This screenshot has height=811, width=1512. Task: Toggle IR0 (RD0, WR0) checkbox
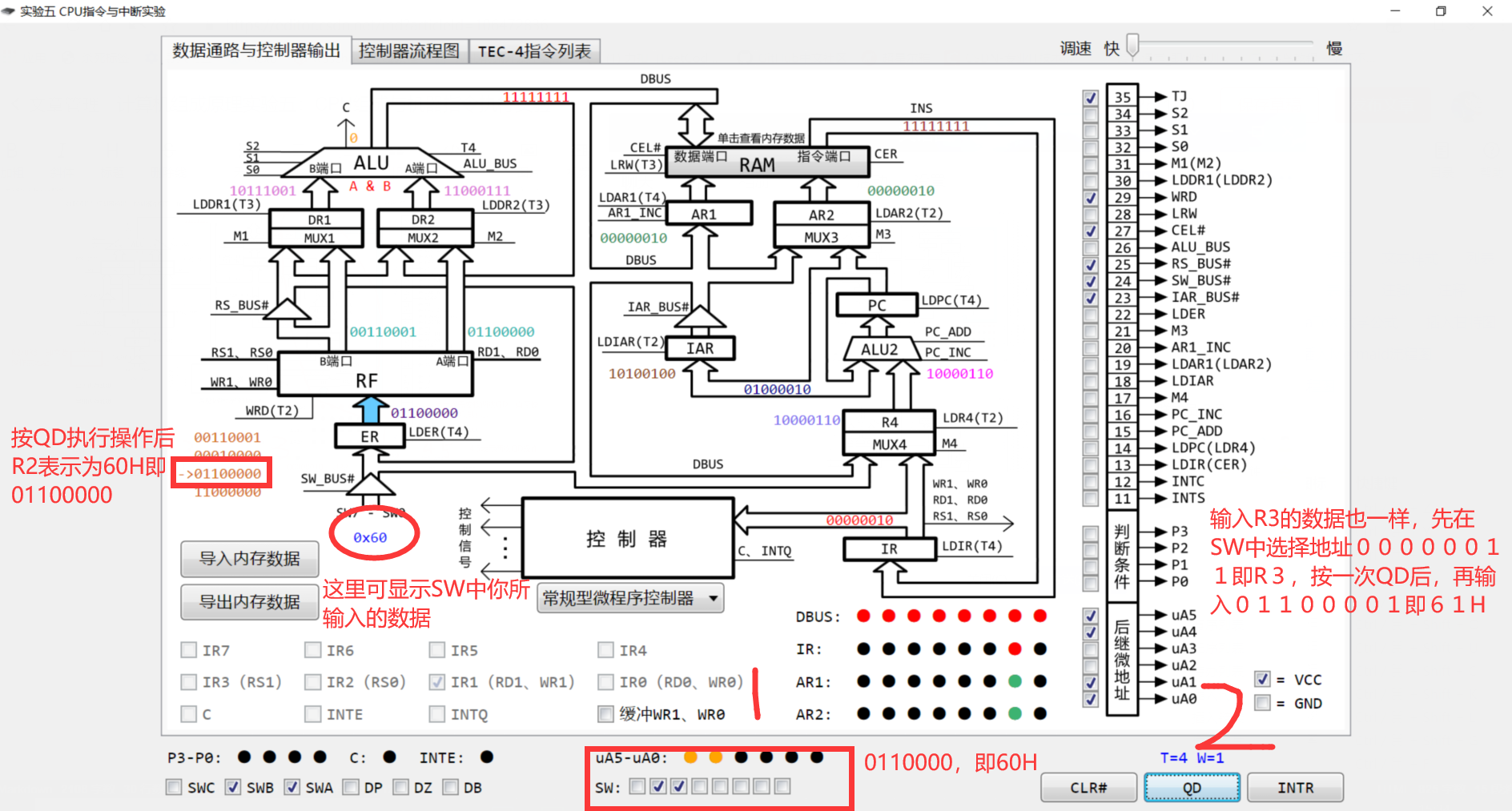[606, 682]
